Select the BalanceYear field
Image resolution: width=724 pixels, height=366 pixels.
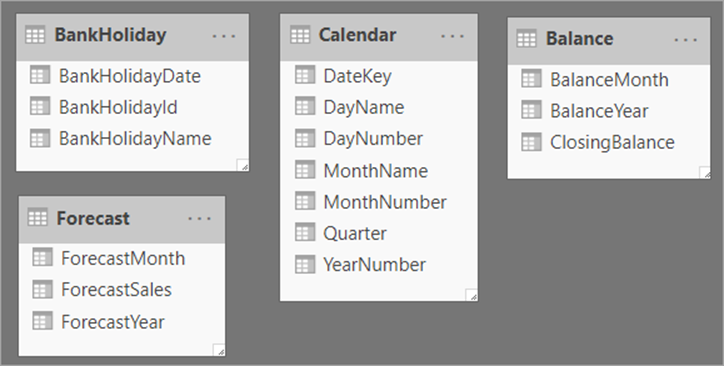click(609, 111)
